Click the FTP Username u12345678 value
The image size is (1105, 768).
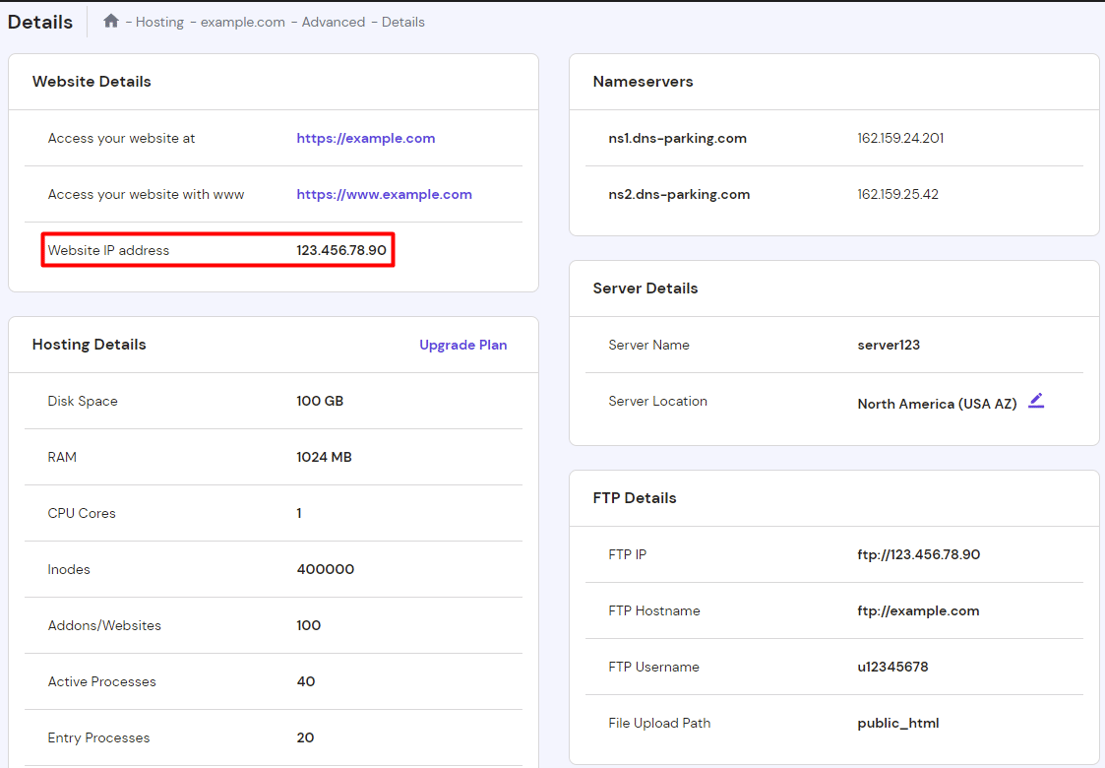tap(895, 666)
